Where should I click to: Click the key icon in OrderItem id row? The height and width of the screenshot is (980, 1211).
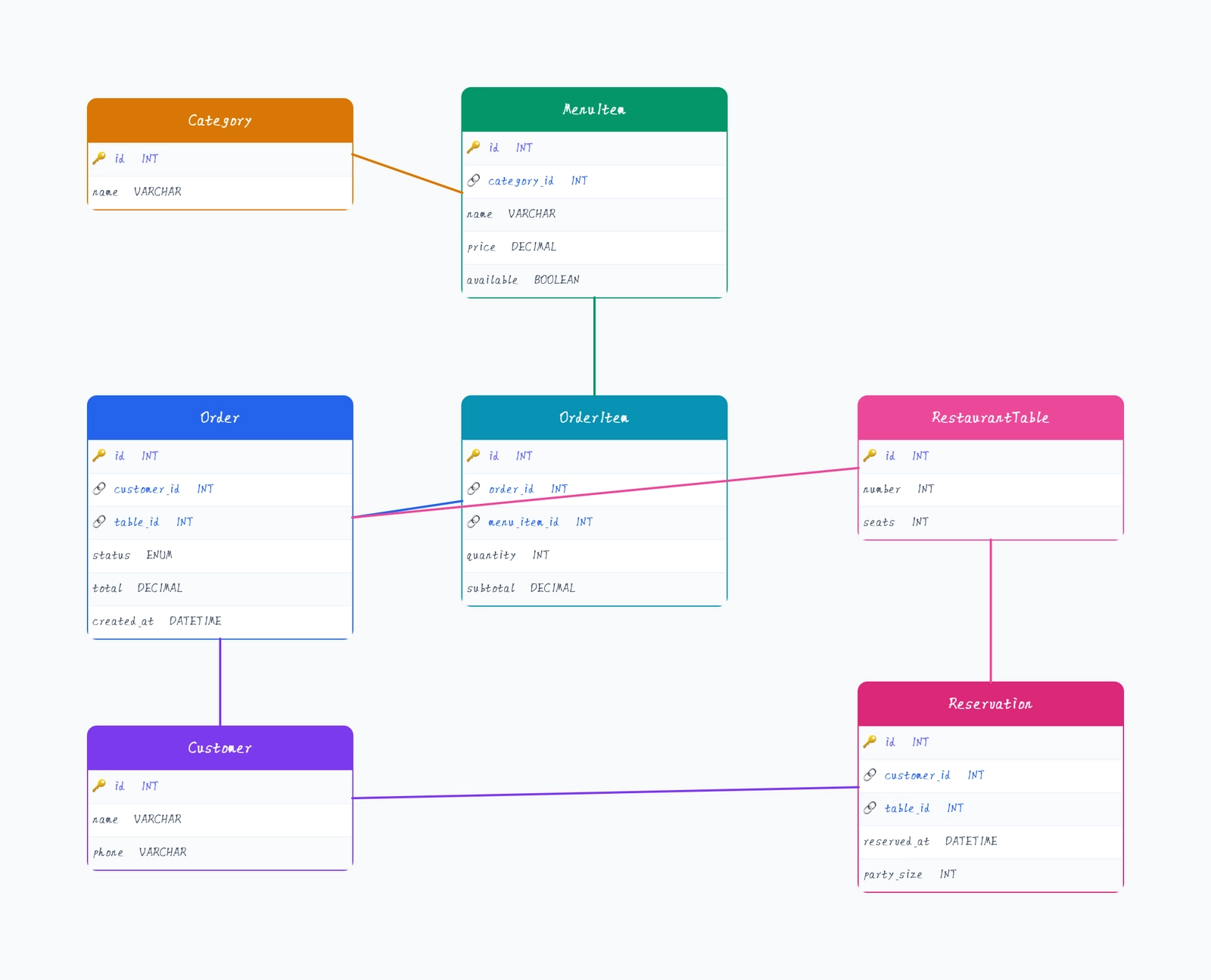pos(473,456)
